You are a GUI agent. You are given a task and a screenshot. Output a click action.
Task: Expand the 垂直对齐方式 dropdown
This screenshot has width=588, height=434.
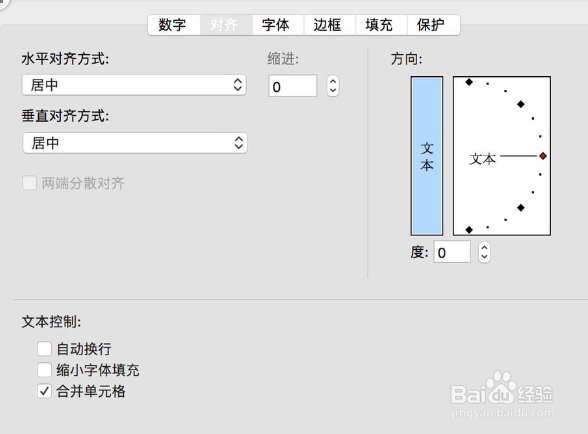135,143
